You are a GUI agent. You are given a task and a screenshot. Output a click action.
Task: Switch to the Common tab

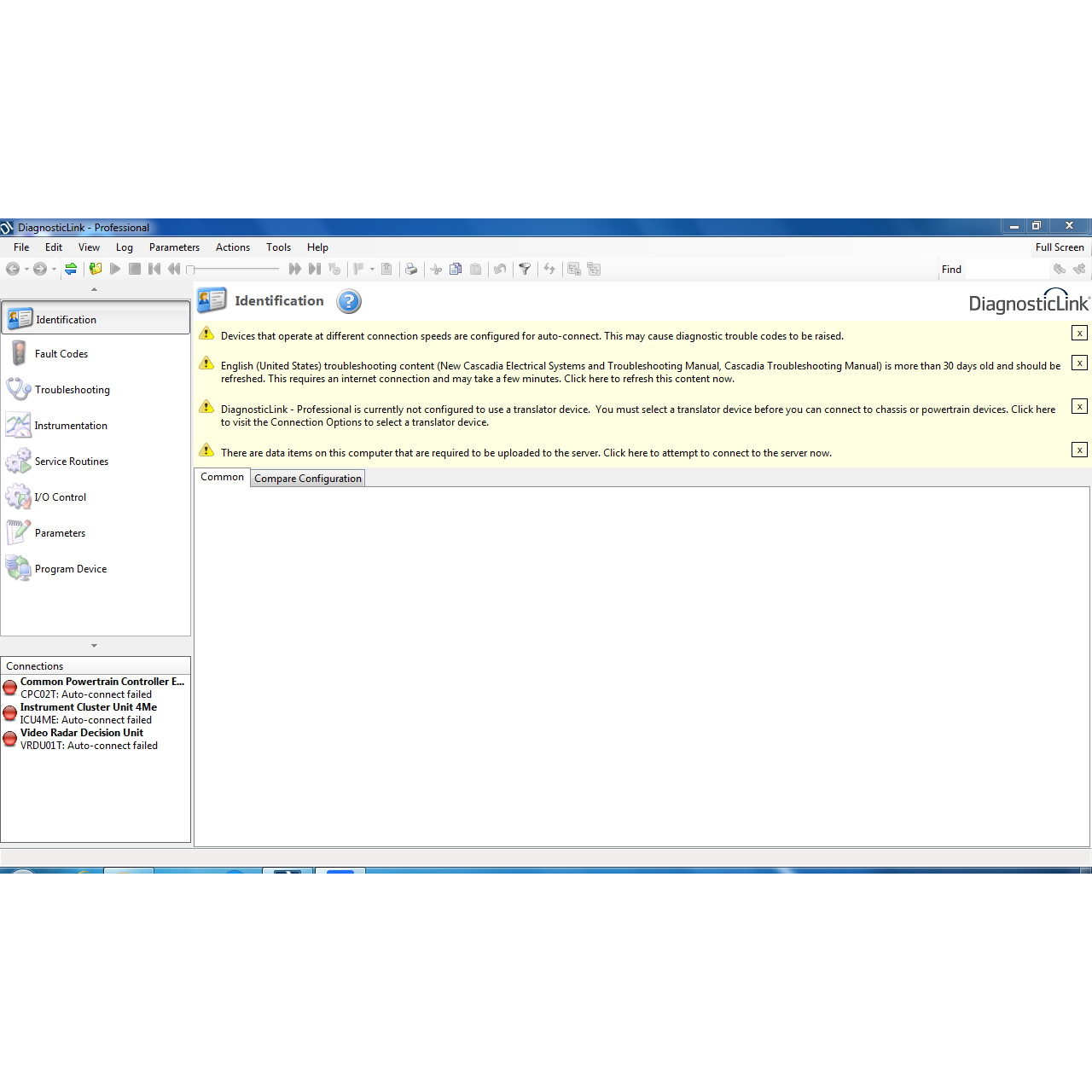pyautogui.click(x=222, y=477)
